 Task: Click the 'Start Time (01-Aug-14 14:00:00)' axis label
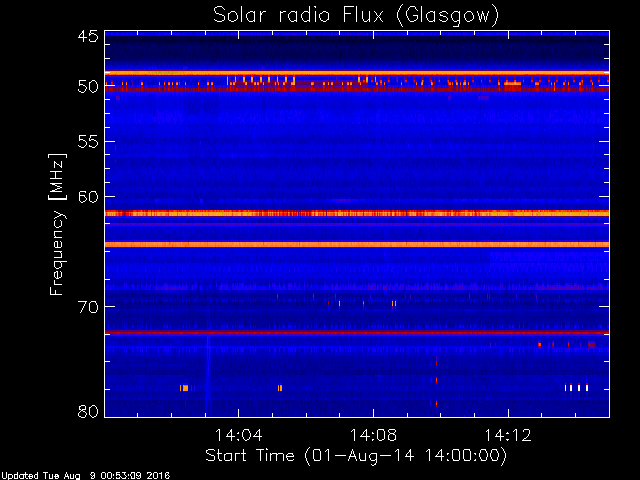(356, 456)
